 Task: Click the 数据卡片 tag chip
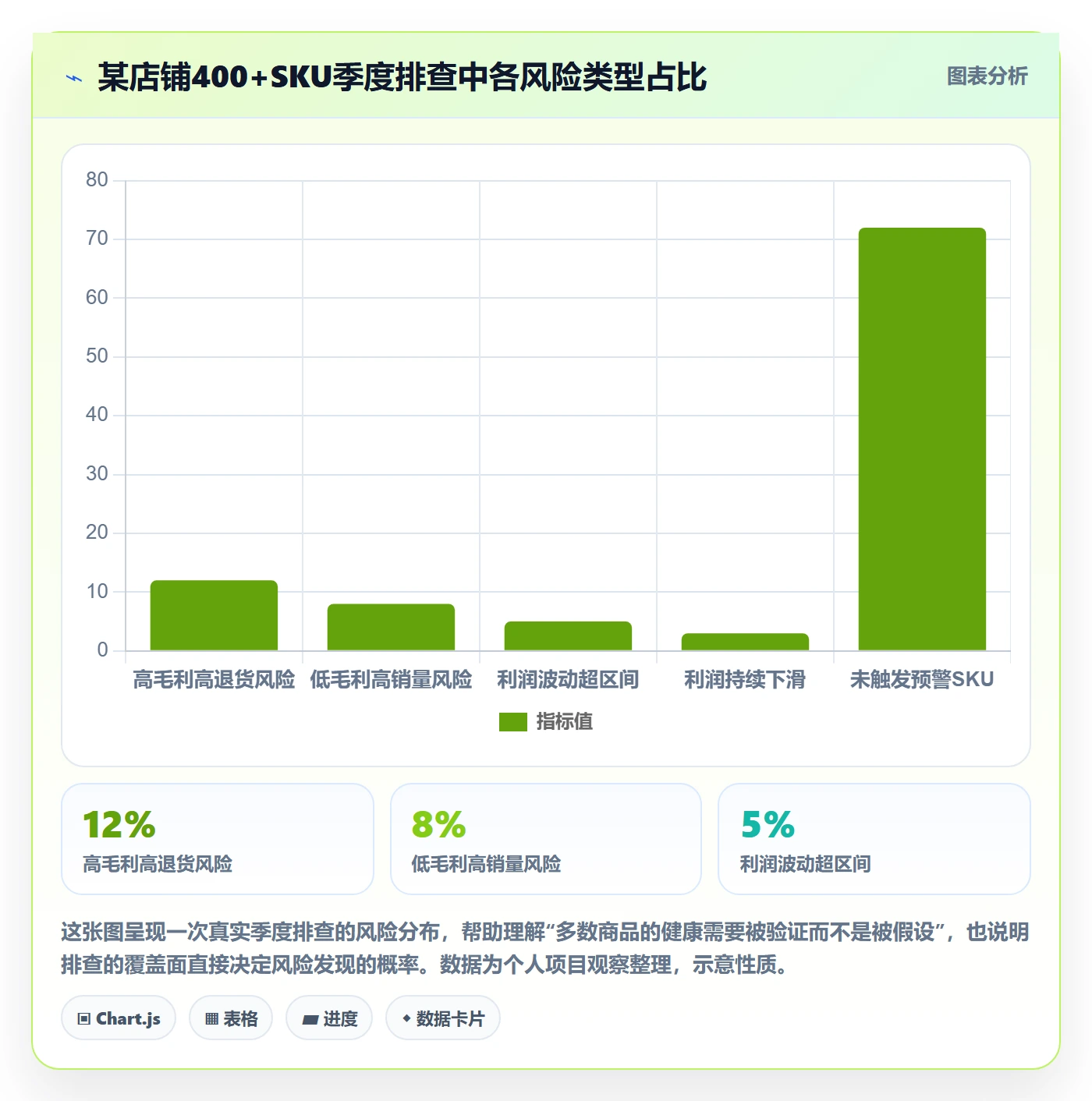tap(443, 1018)
